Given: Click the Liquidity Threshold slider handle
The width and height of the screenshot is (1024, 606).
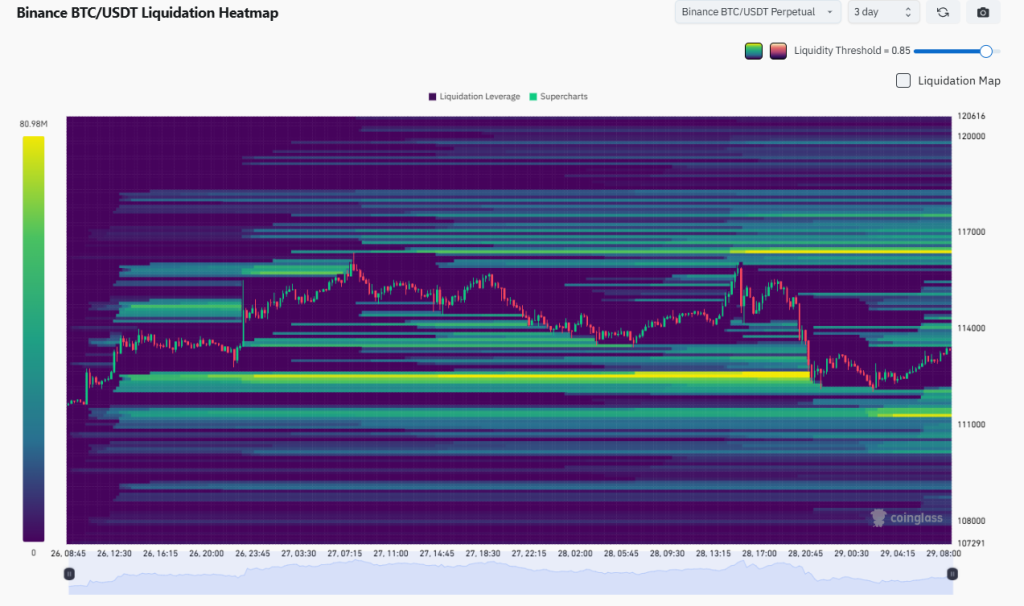Looking at the screenshot, I should pyautogui.click(x=986, y=51).
